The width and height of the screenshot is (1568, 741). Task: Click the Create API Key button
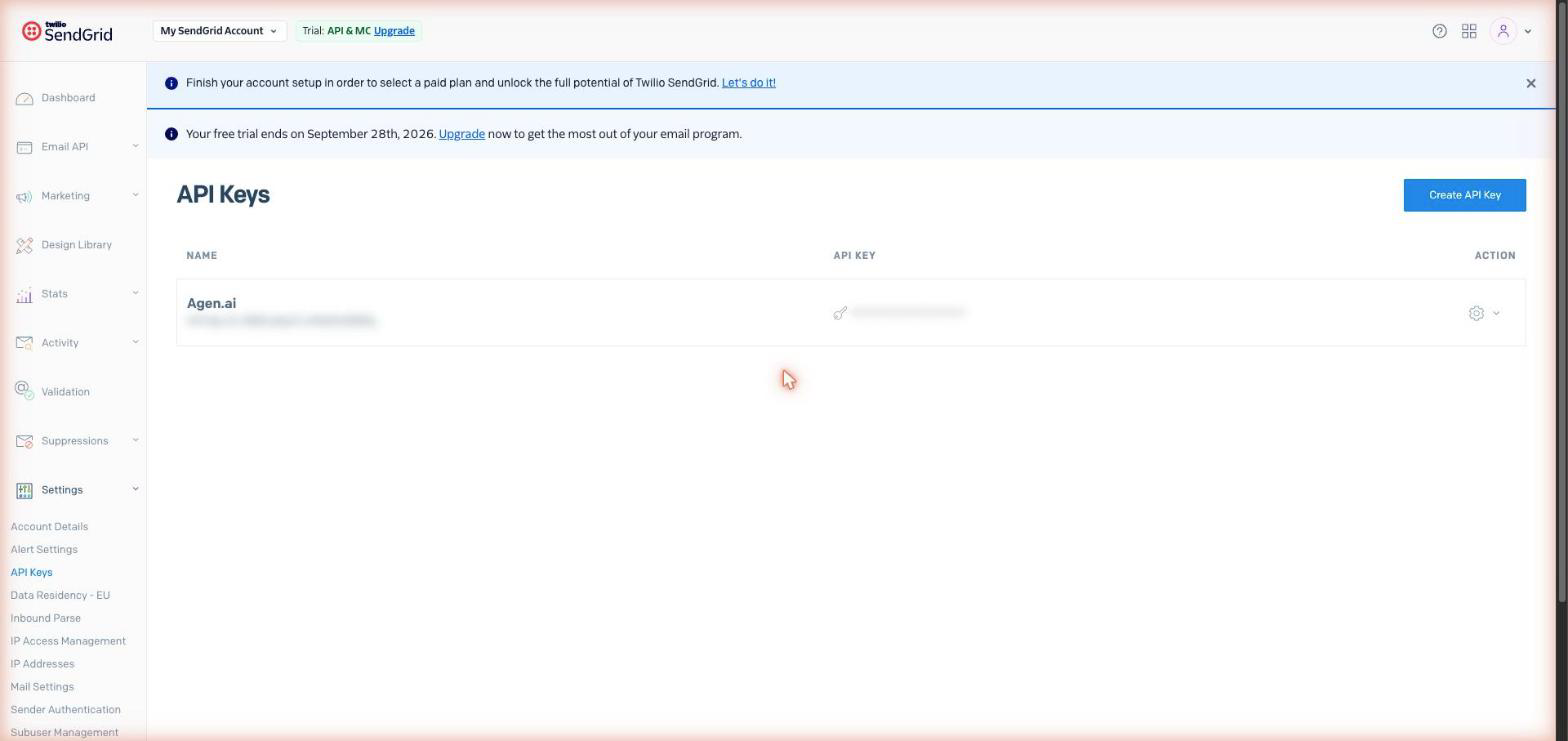click(x=1465, y=195)
